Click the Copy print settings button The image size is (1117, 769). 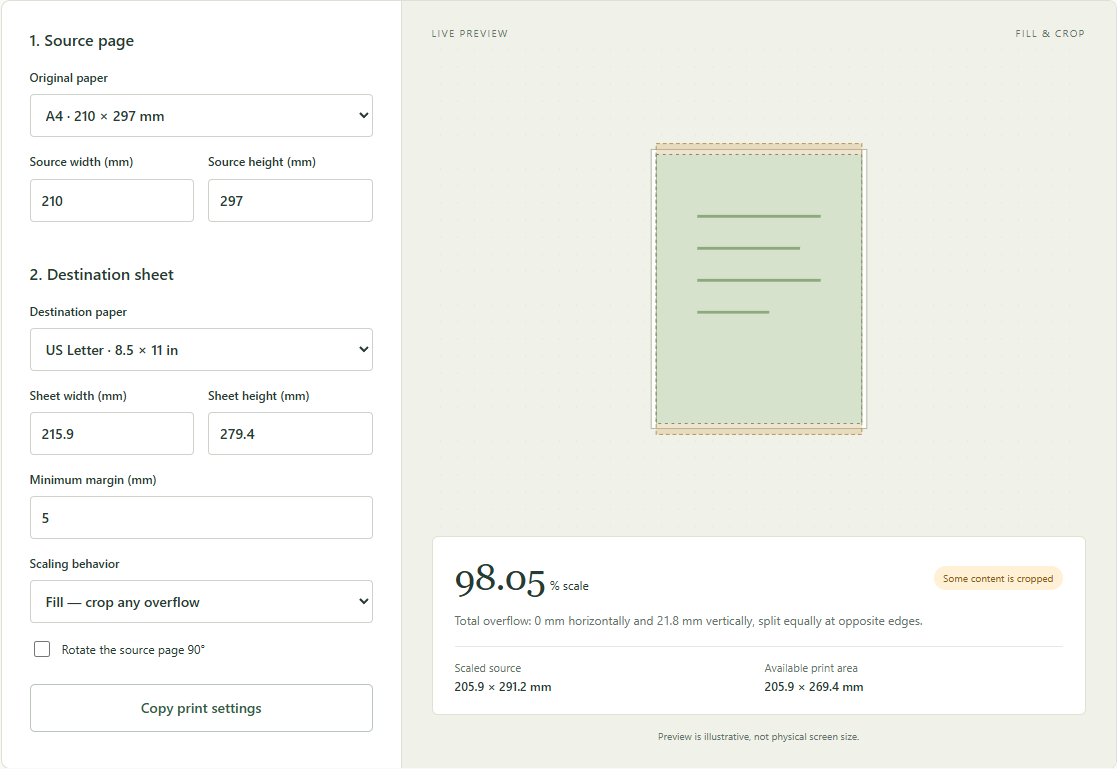click(201, 708)
